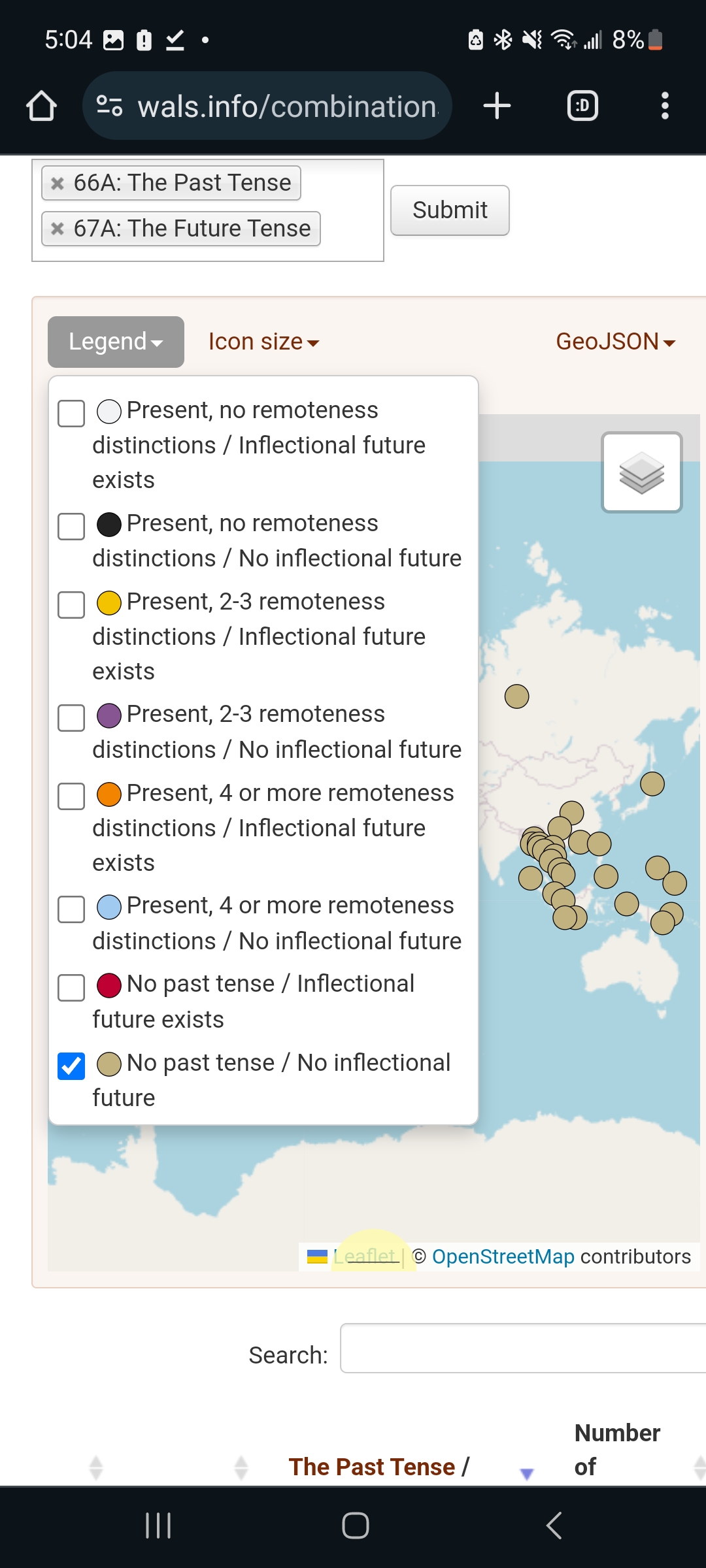Check No past tense / Inflectional future exists
Screen dimensions: 706x1568
71,987
